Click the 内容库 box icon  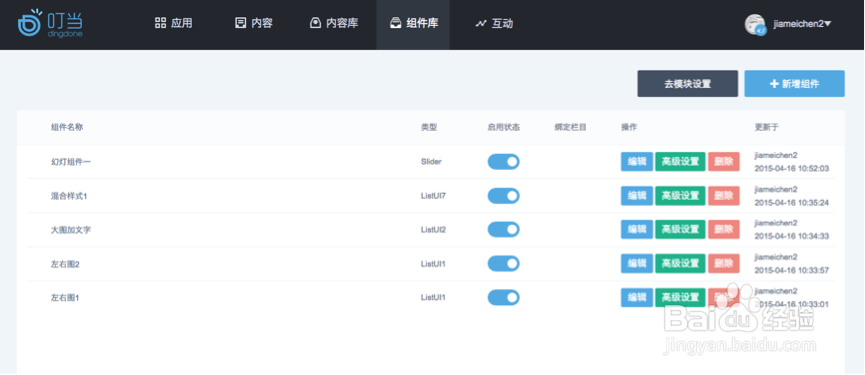pos(316,23)
